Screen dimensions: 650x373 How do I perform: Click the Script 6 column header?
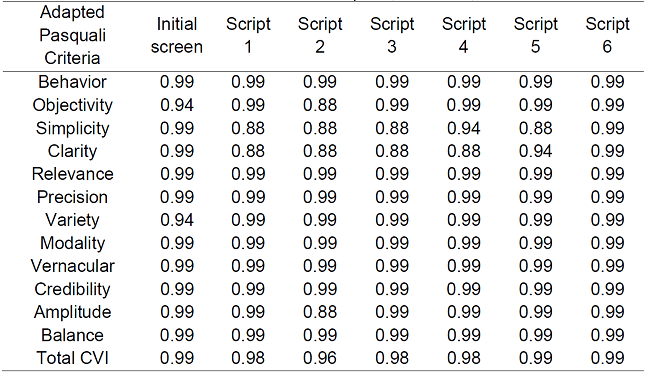coord(607,35)
